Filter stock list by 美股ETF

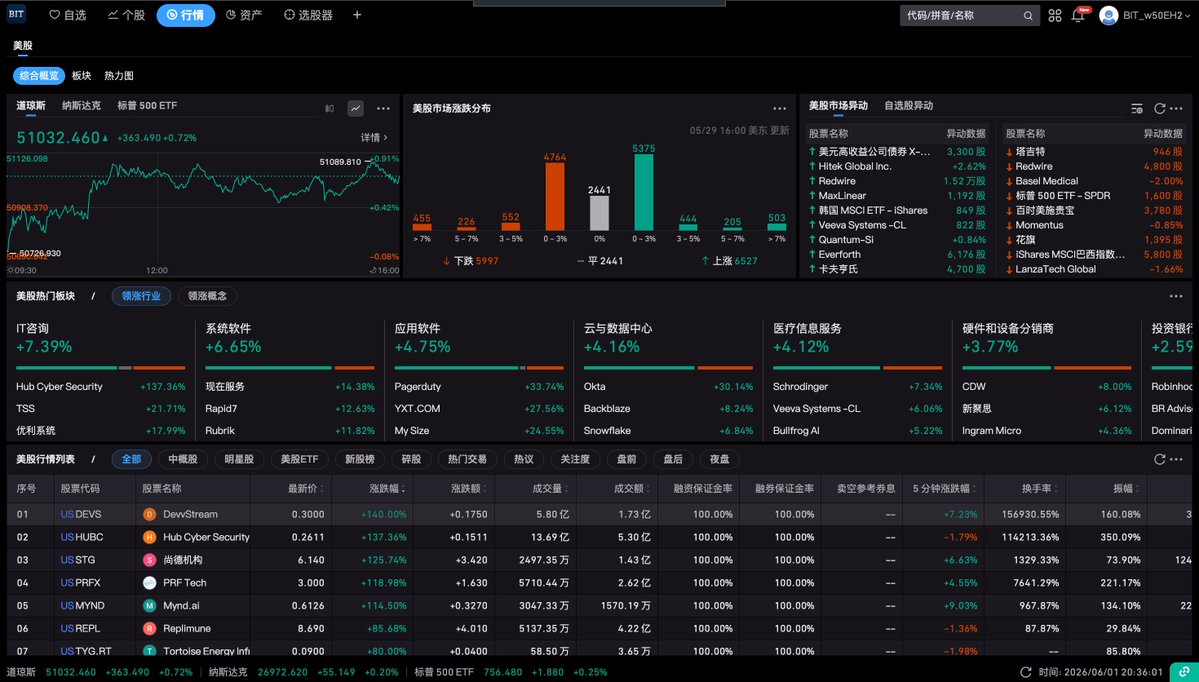click(x=299, y=460)
